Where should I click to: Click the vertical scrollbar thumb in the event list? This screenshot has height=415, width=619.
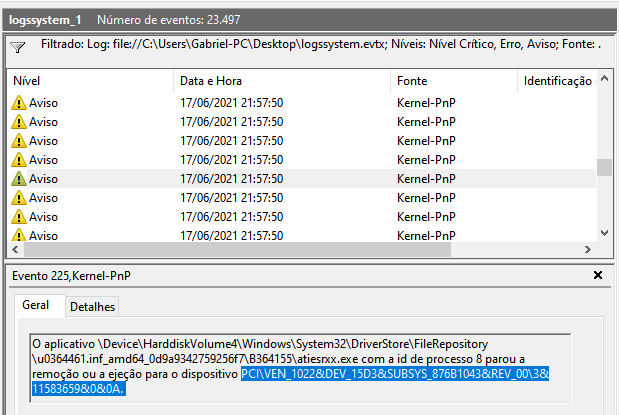click(604, 167)
